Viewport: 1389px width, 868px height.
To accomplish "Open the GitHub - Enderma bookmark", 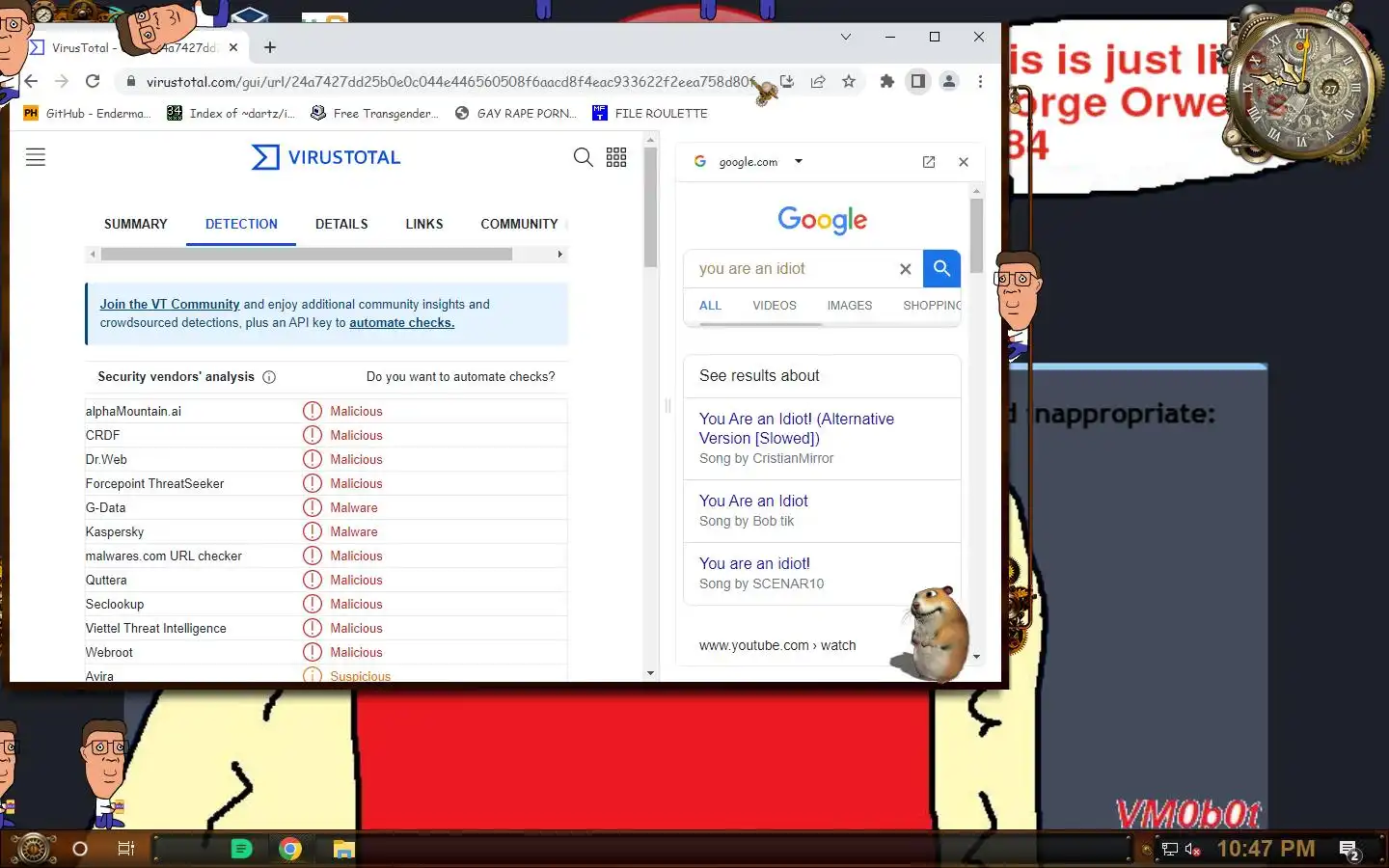I will [87, 113].
